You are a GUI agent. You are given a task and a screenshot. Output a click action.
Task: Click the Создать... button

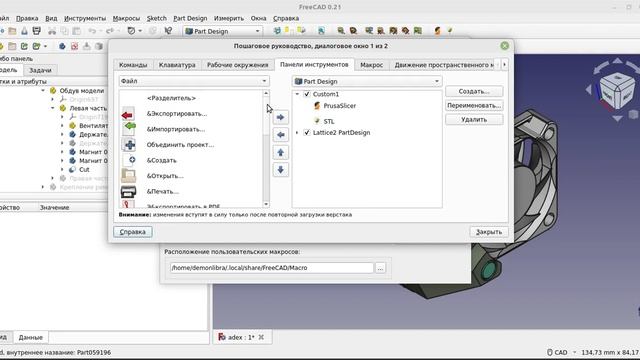pyautogui.click(x=474, y=91)
